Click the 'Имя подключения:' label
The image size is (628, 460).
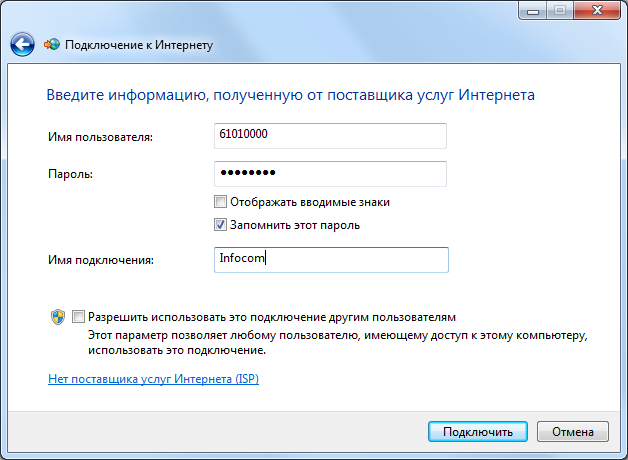point(99,260)
